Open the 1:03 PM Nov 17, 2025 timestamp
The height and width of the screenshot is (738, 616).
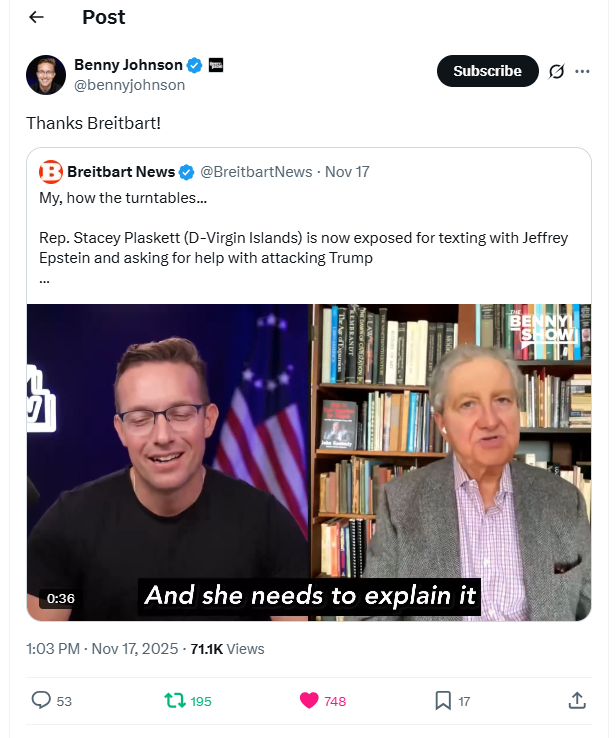[x=102, y=649]
